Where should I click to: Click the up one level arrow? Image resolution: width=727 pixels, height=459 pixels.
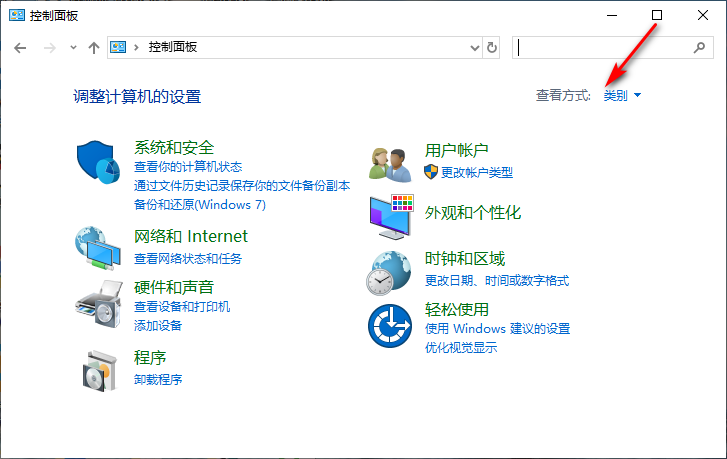pyautogui.click(x=94, y=47)
